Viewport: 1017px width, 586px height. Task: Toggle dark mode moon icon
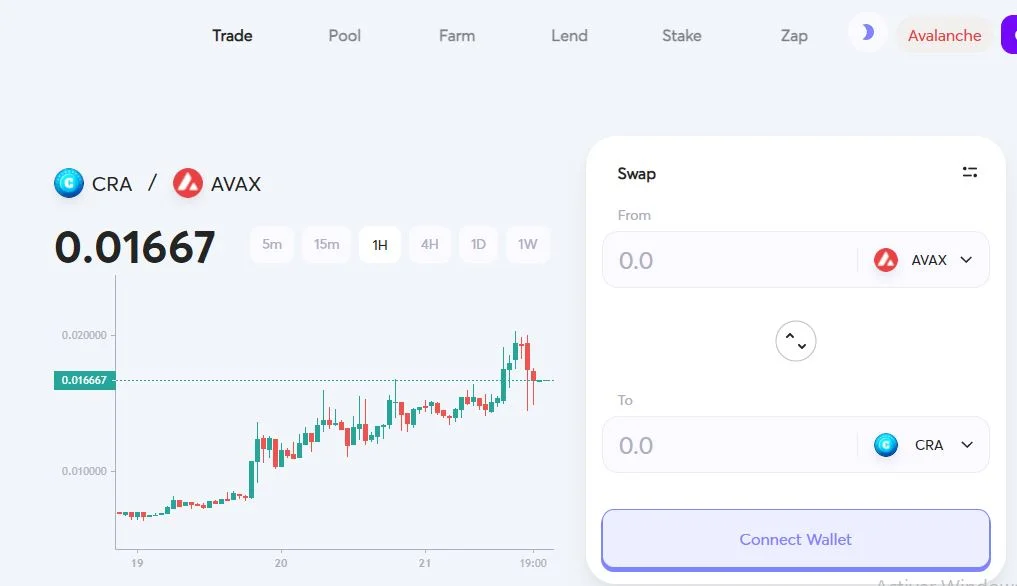[x=867, y=33]
